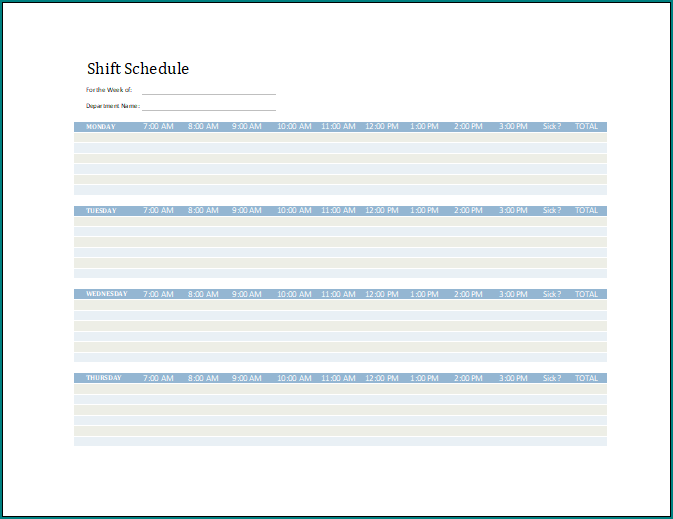This screenshot has height=519, width=673.
Task: Click the TUESDAY header cell
Action: pos(101,211)
